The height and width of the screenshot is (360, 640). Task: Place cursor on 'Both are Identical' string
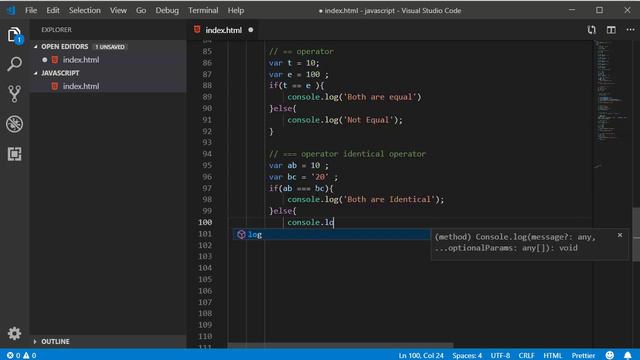click(389, 200)
